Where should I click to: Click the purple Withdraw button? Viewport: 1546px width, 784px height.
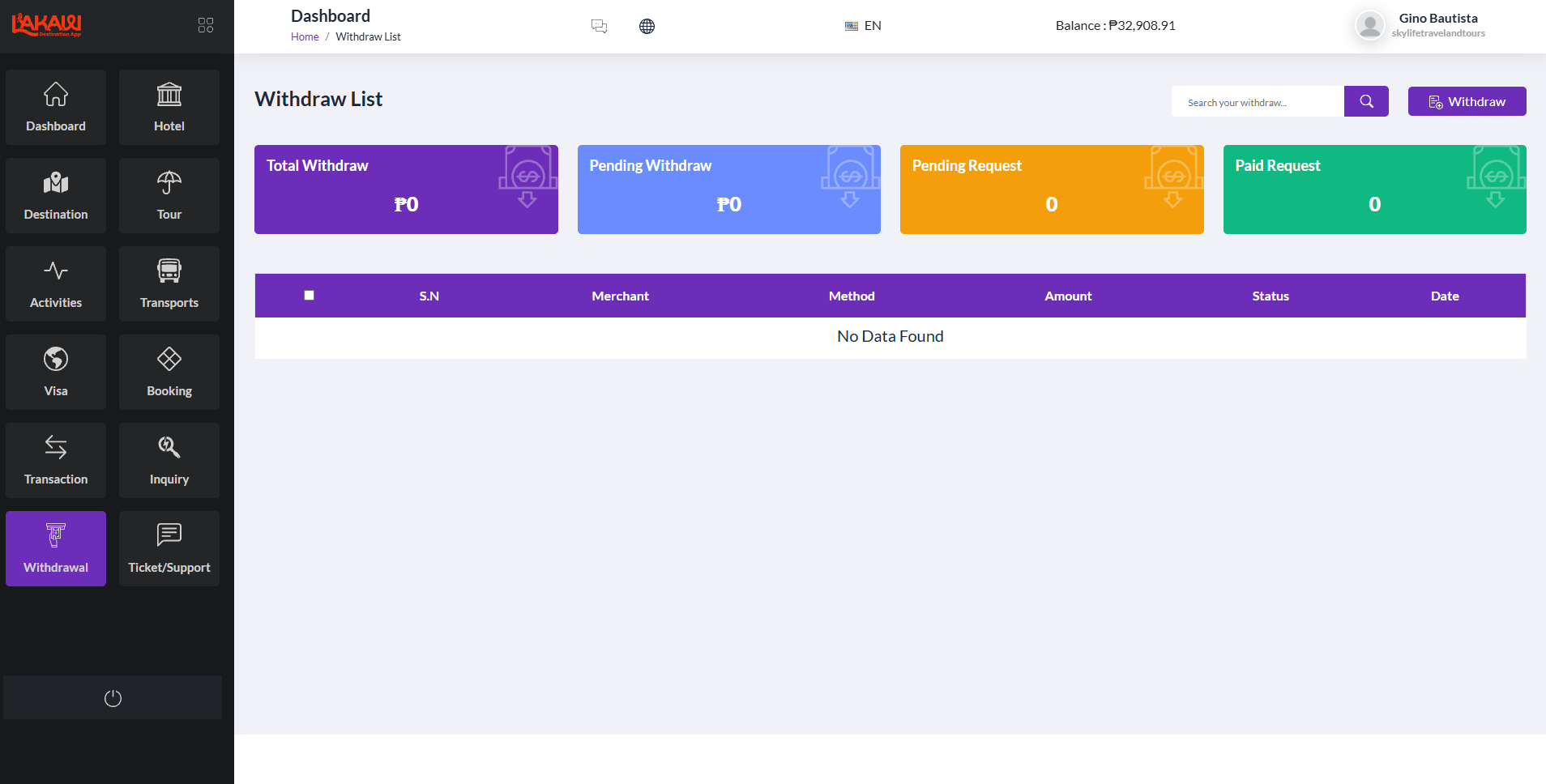(1467, 101)
